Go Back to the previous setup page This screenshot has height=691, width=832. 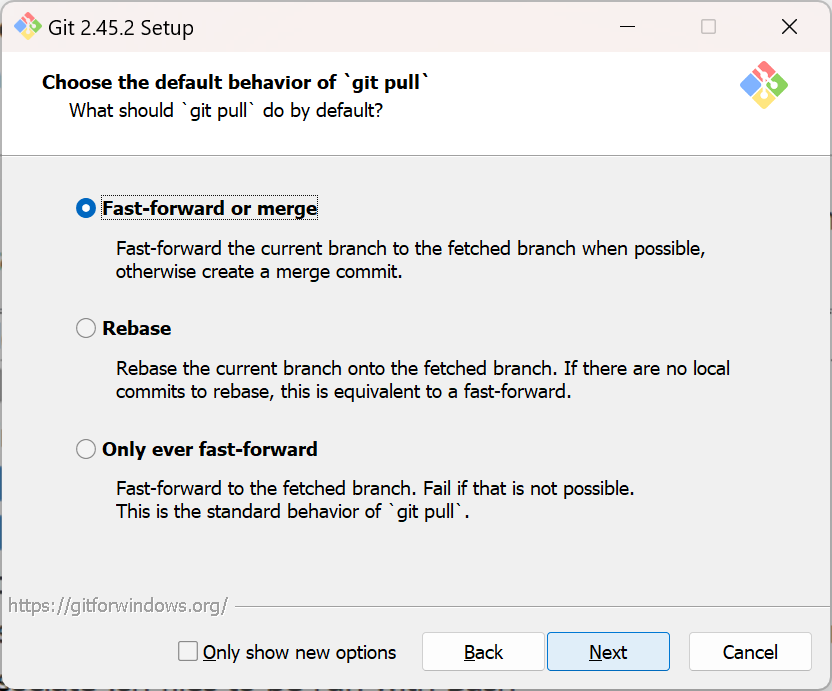pos(483,652)
